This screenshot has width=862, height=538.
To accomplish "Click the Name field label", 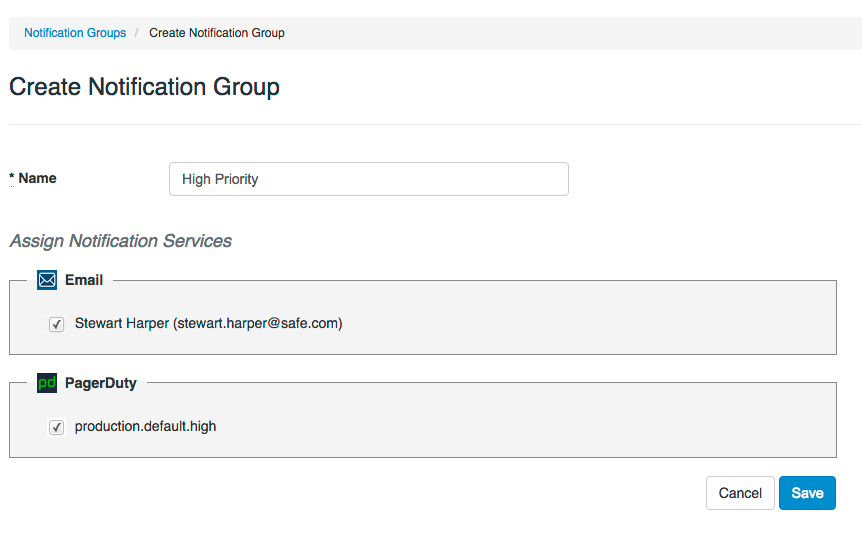I will pos(37,178).
